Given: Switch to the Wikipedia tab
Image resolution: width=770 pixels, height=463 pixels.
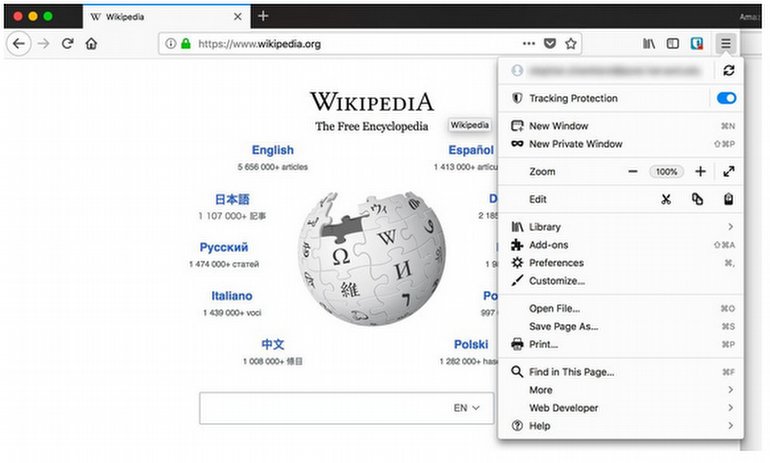Looking at the screenshot, I should click(x=166, y=17).
